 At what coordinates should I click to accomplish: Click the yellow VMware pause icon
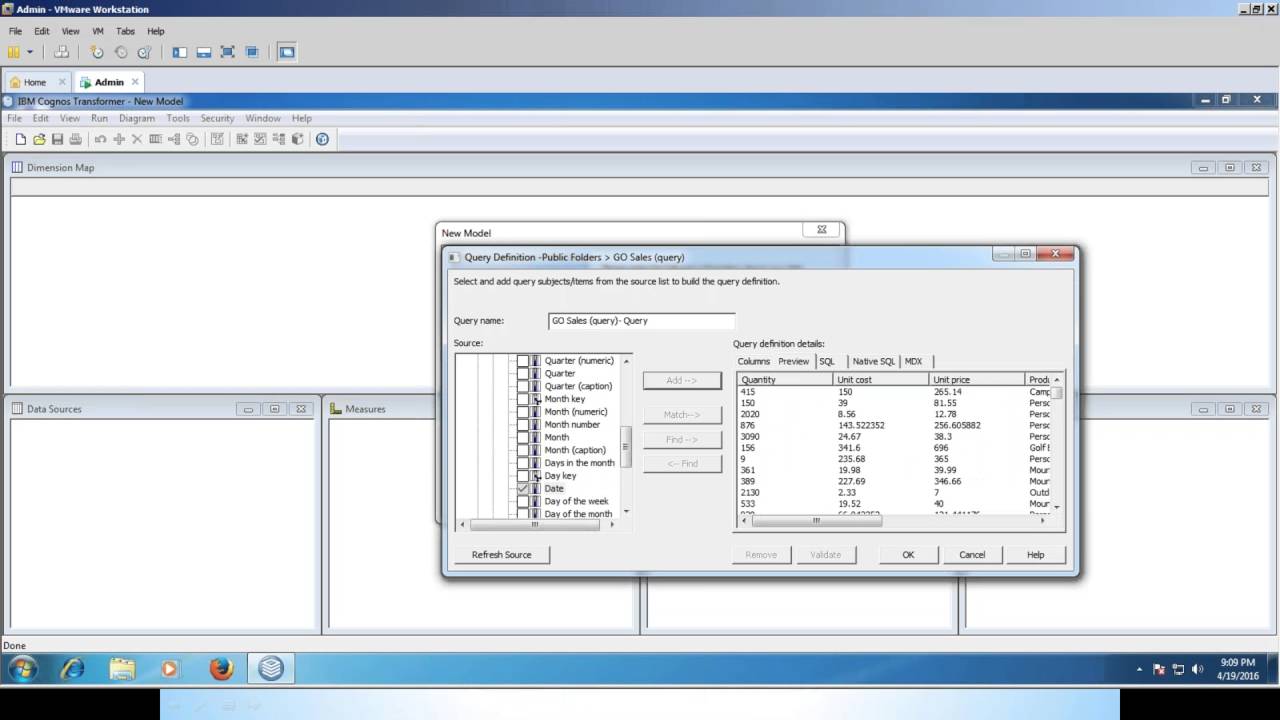(14, 52)
